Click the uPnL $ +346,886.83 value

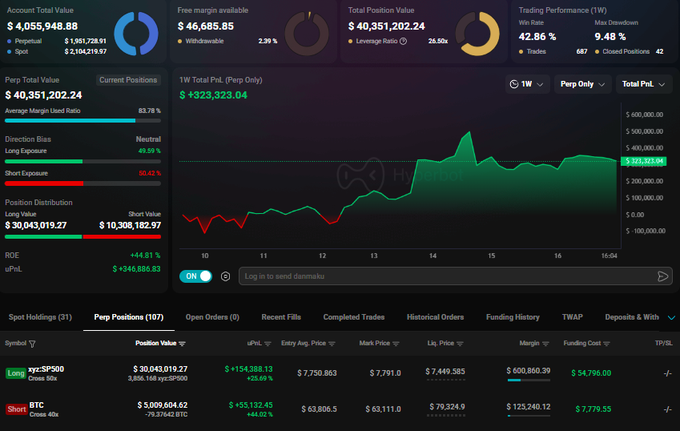click(x=137, y=269)
